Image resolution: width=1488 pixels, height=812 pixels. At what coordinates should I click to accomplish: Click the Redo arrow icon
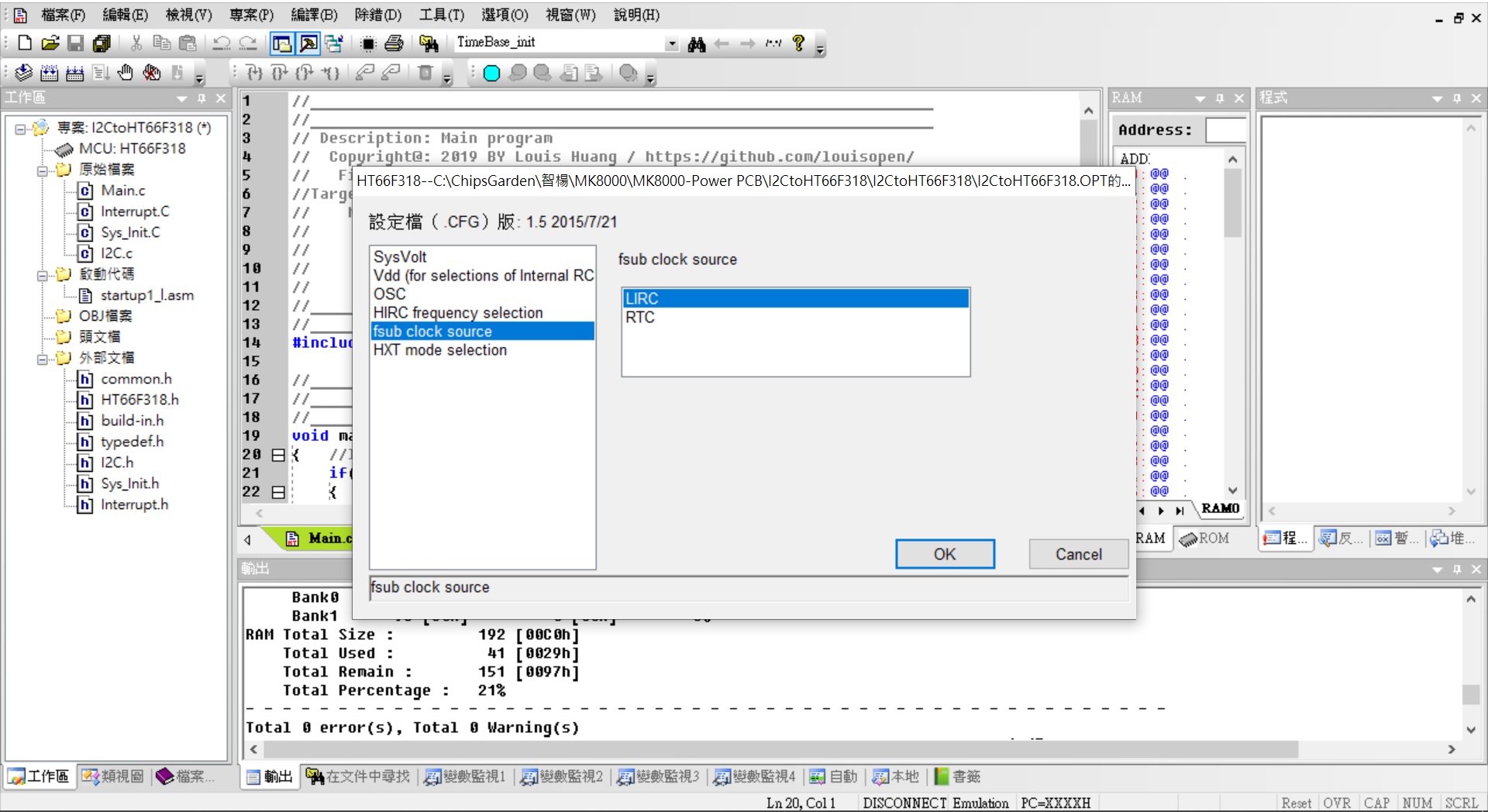248,43
